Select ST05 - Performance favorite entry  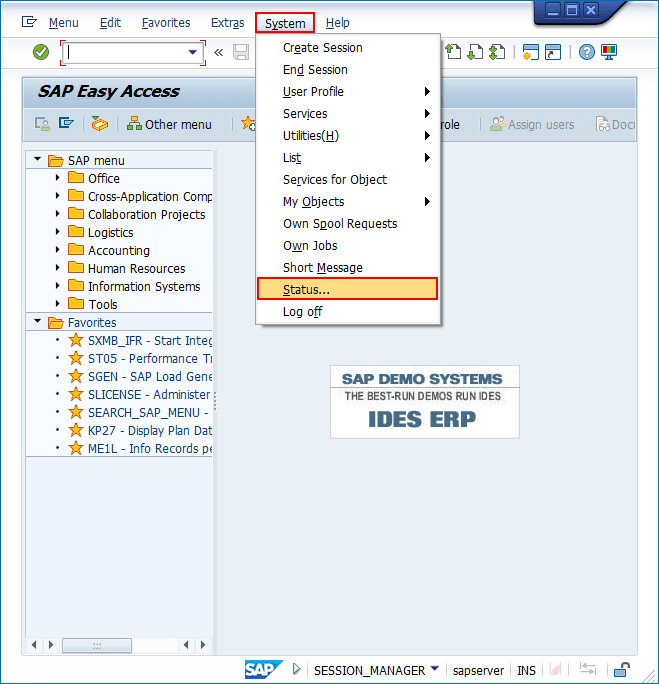tap(150, 359)
